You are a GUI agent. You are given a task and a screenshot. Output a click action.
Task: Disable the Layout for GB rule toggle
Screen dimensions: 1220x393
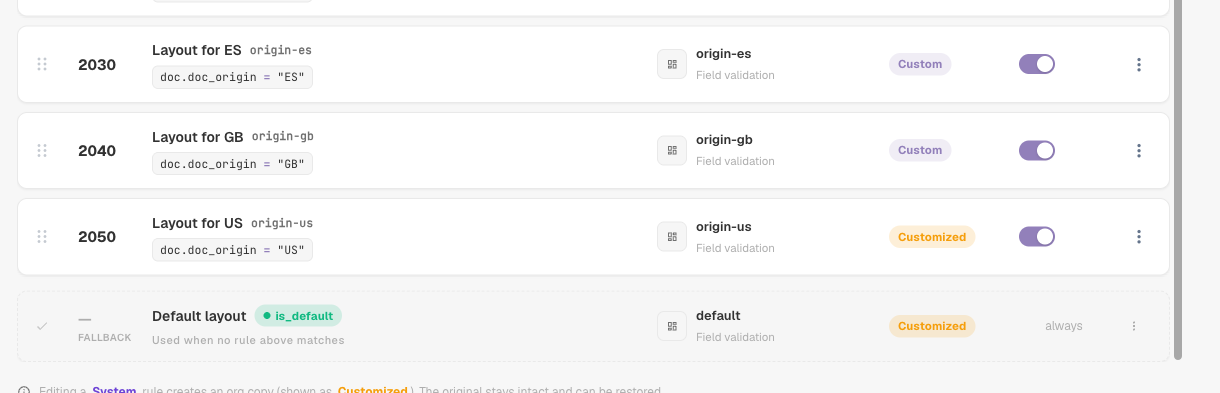click(x=1037, y=150)
